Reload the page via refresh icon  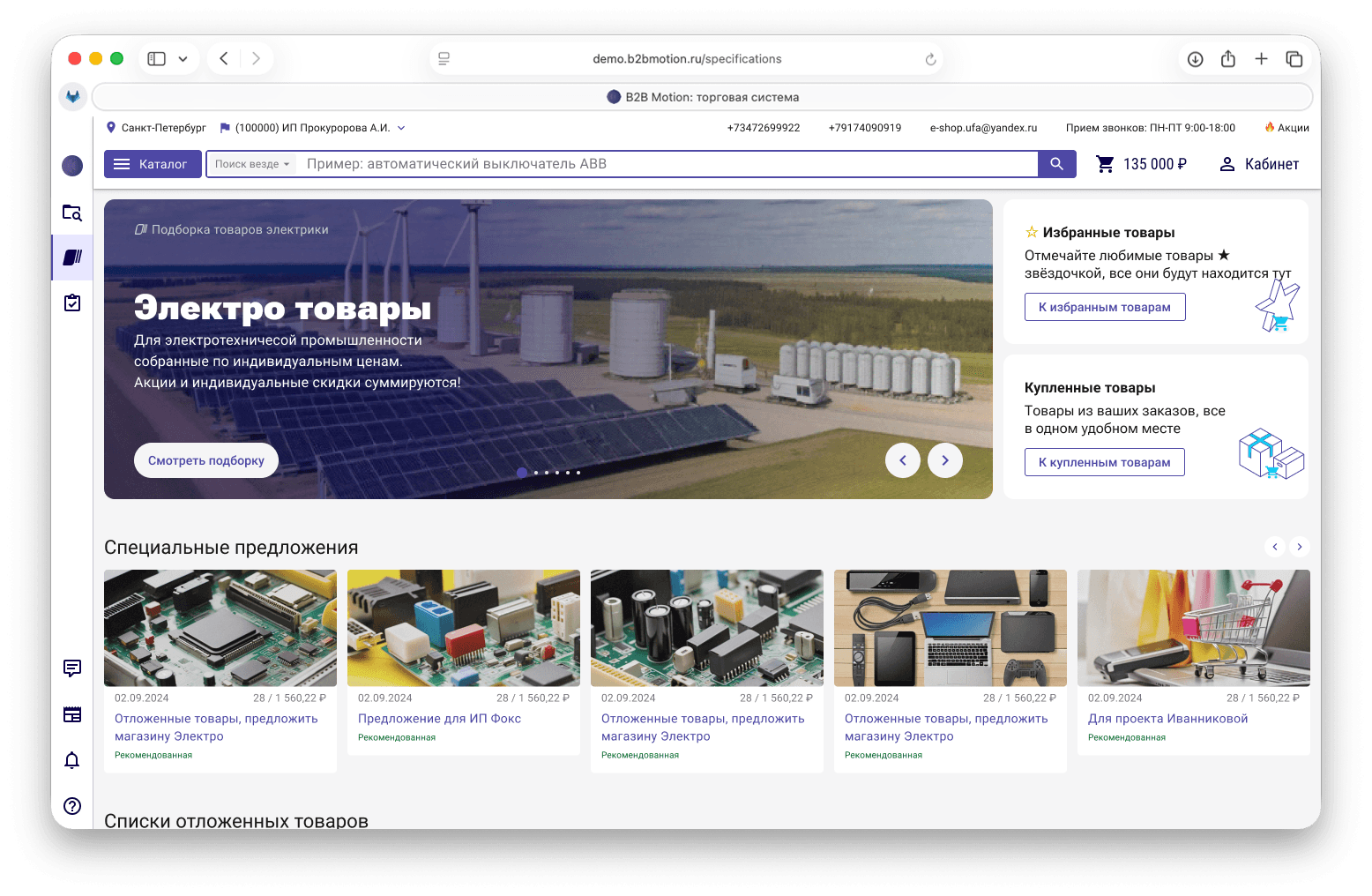click(930, 59)
